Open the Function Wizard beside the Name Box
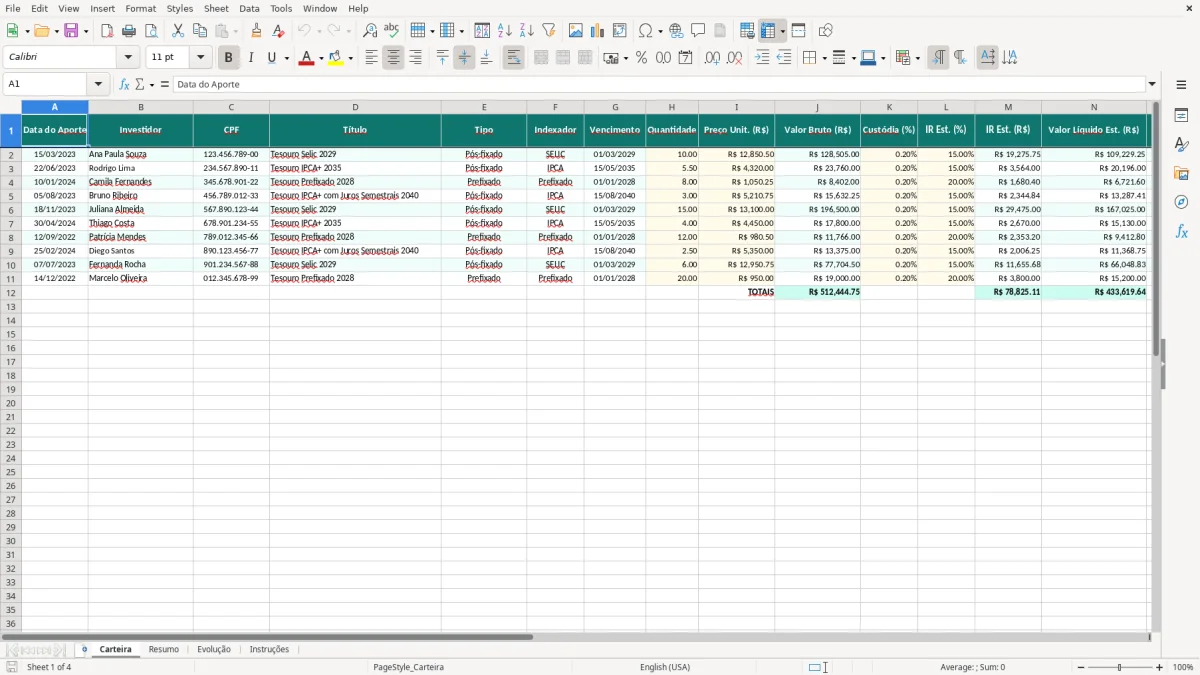Image resolution: width=1200 pixels, height=675 pixels. [x=124, y=84]
